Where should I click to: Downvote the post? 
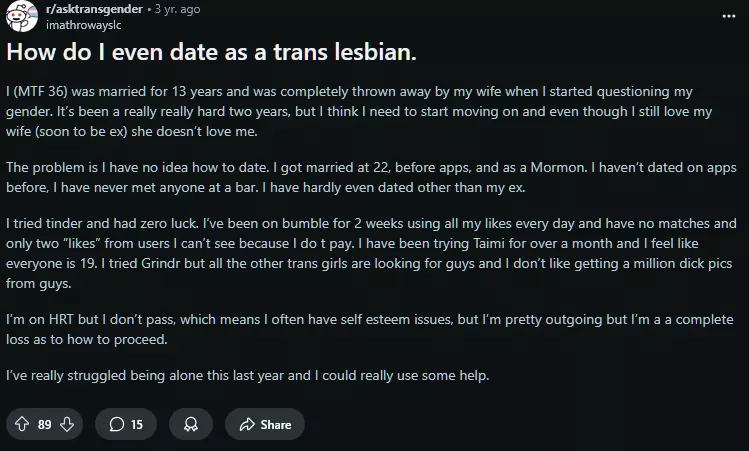67,424
